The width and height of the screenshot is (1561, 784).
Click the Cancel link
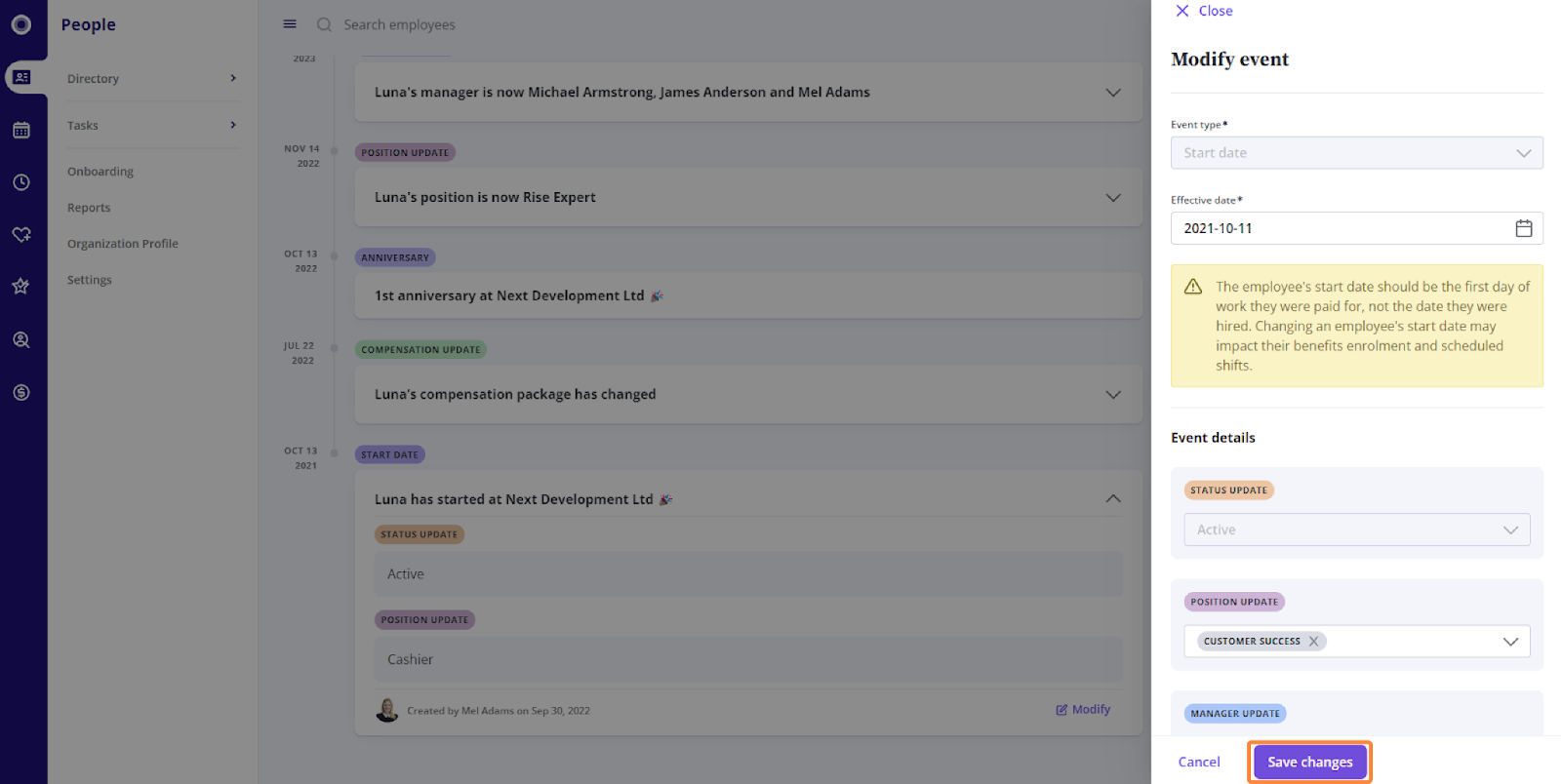(1199, 762)
